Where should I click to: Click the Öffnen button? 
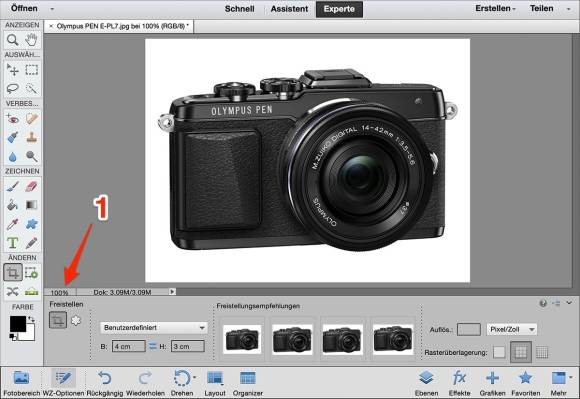coord(24,8)
